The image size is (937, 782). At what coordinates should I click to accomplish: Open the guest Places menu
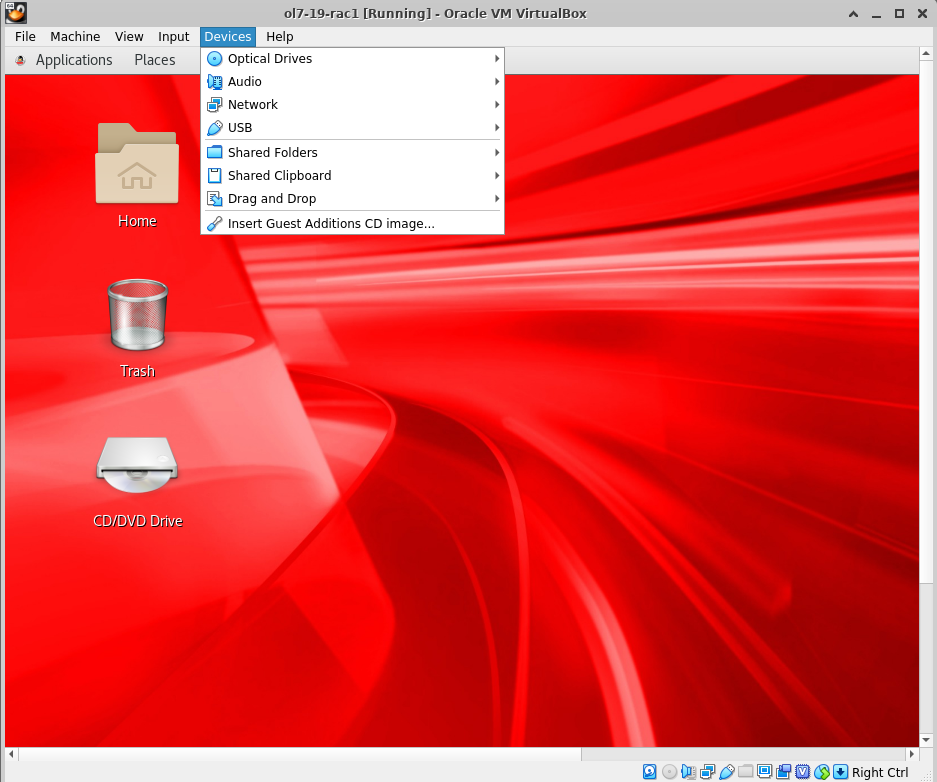(155, 60)
